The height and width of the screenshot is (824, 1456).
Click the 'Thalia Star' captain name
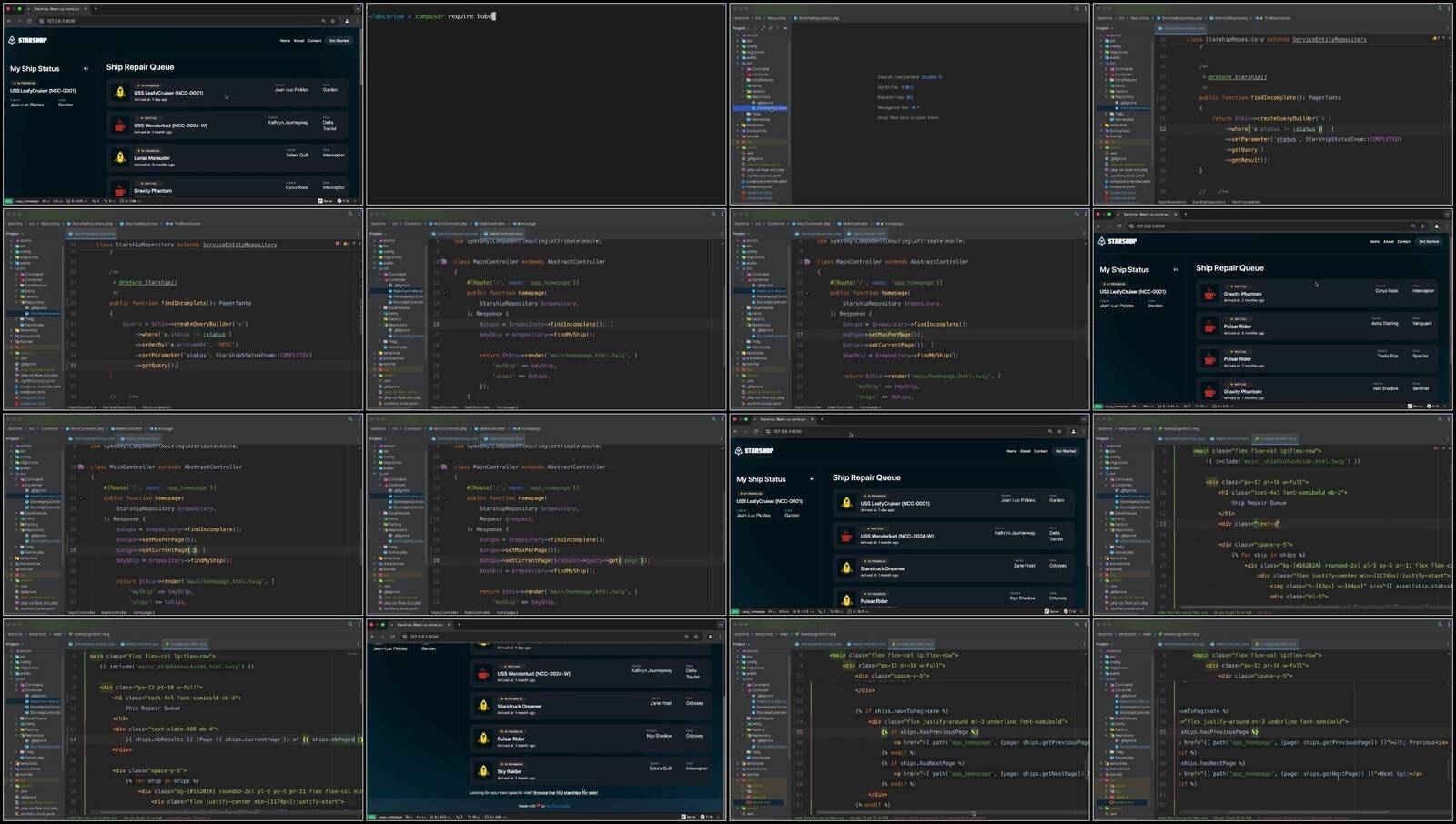(1387, 356)
